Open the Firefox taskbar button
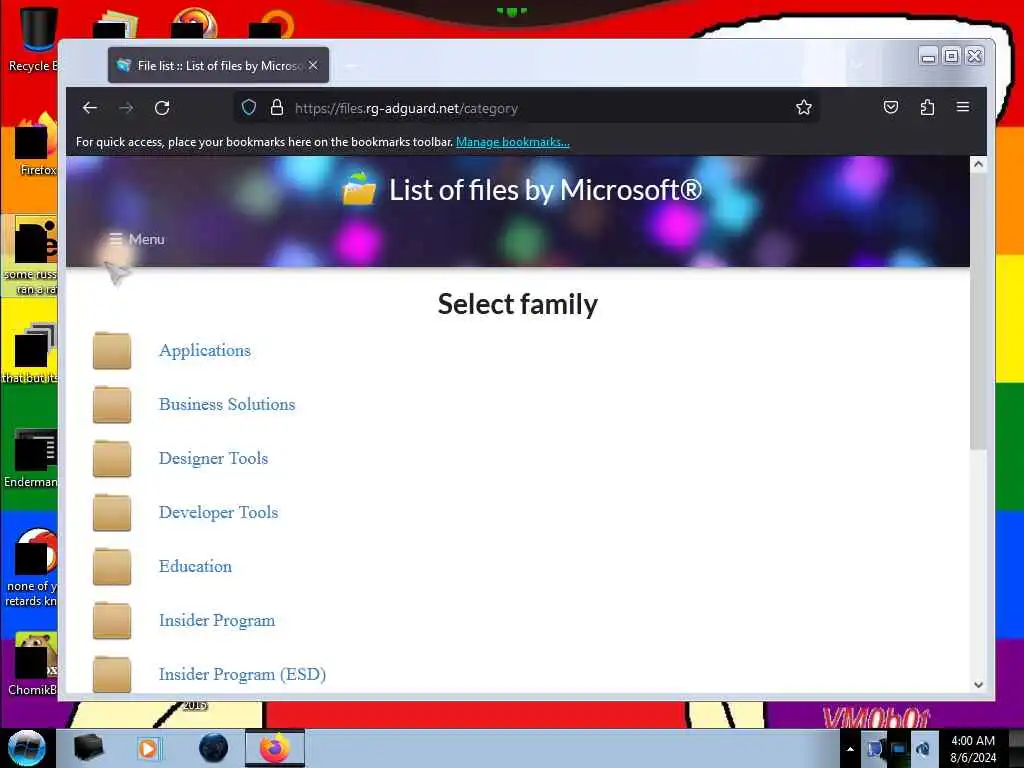The width and height of the screenshot is (1024, 768). pos(275,748)
